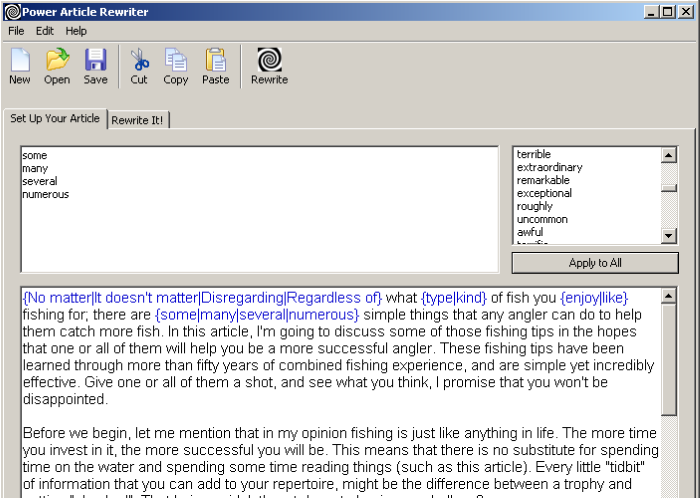This screenshot has width=700, height=498.
Task: Minimize the Power Article Rewriter window
Action: (x=651, y=12)
